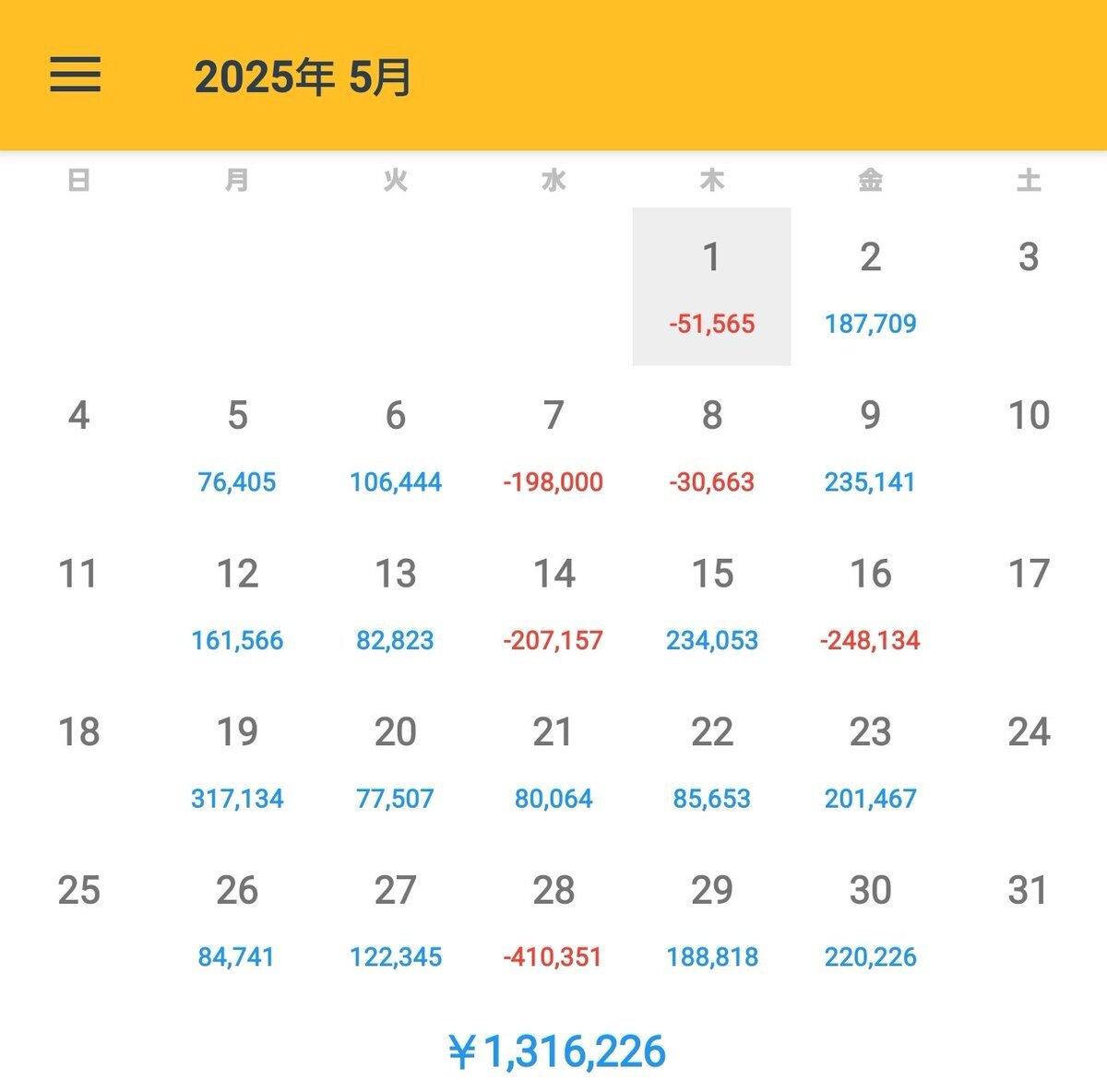Select May 1 with -51,565
1107x1092 pixels.
[x=711, y=287]
